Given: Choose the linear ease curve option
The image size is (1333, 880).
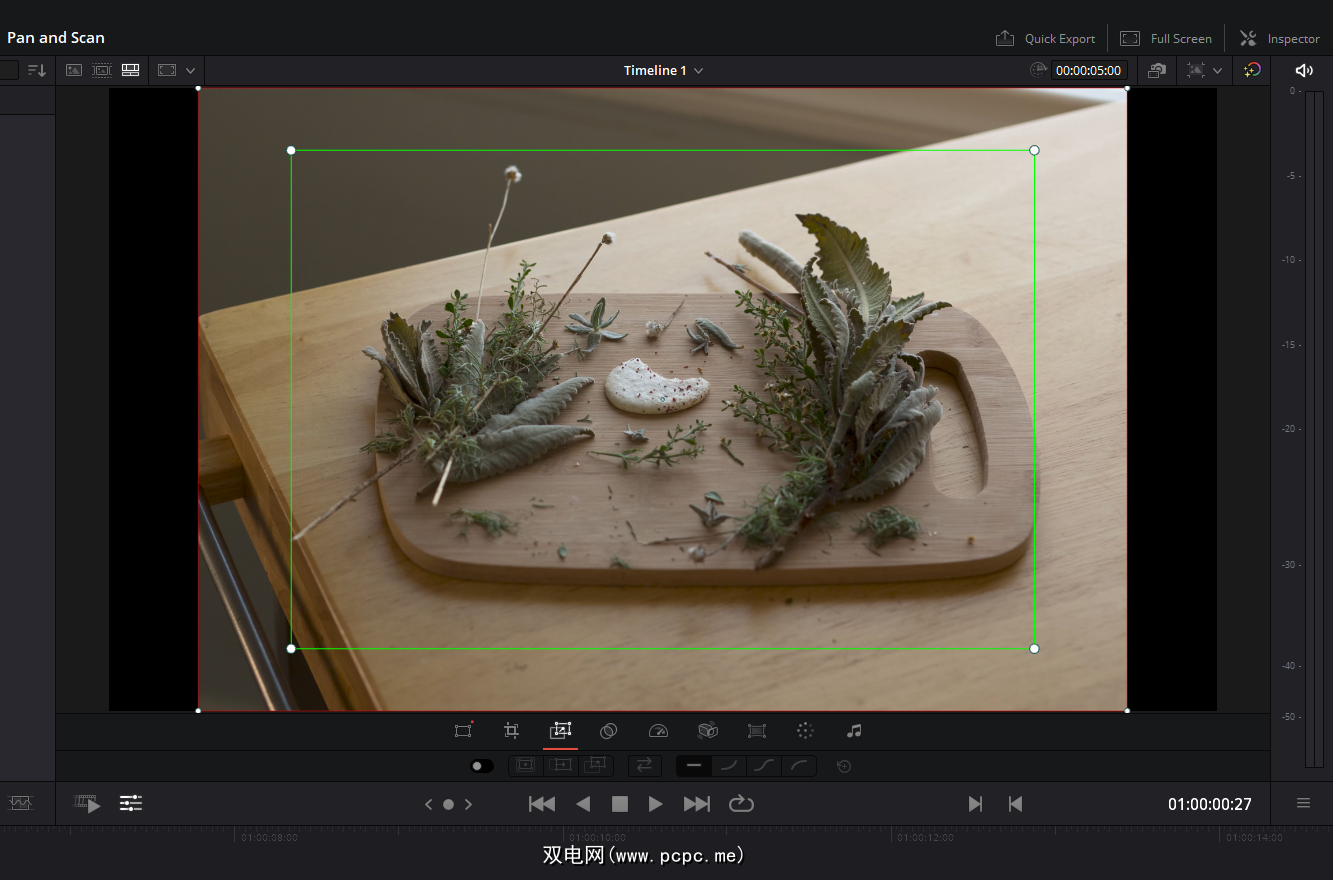Looking at the screenshot, I should [694, 766].
